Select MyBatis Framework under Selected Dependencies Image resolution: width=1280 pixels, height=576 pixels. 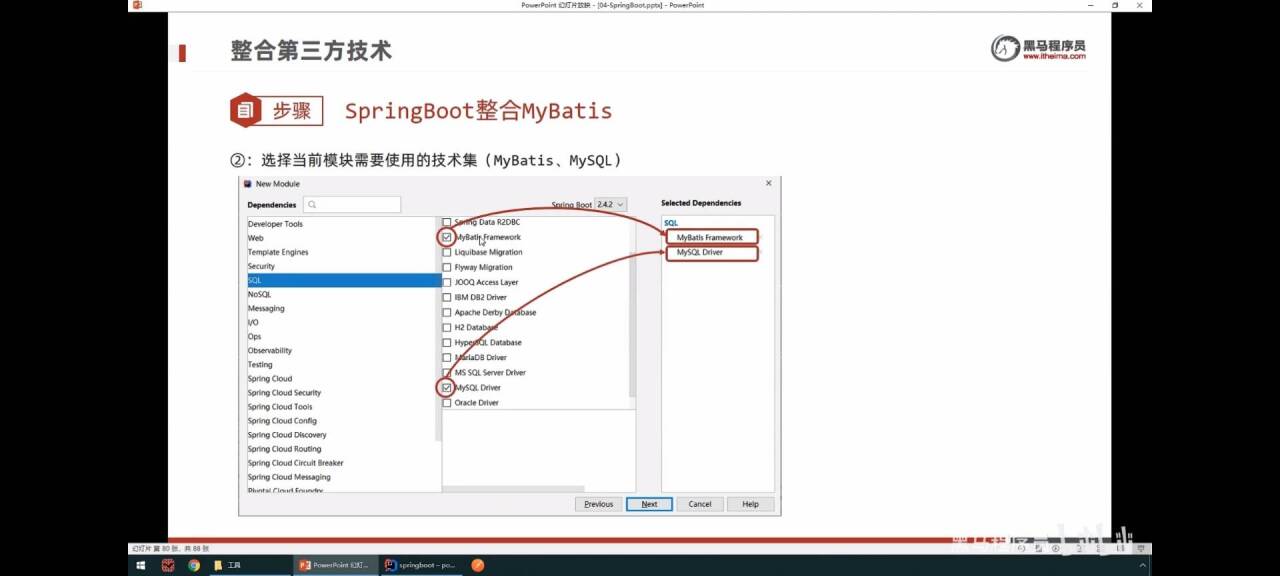711,237
